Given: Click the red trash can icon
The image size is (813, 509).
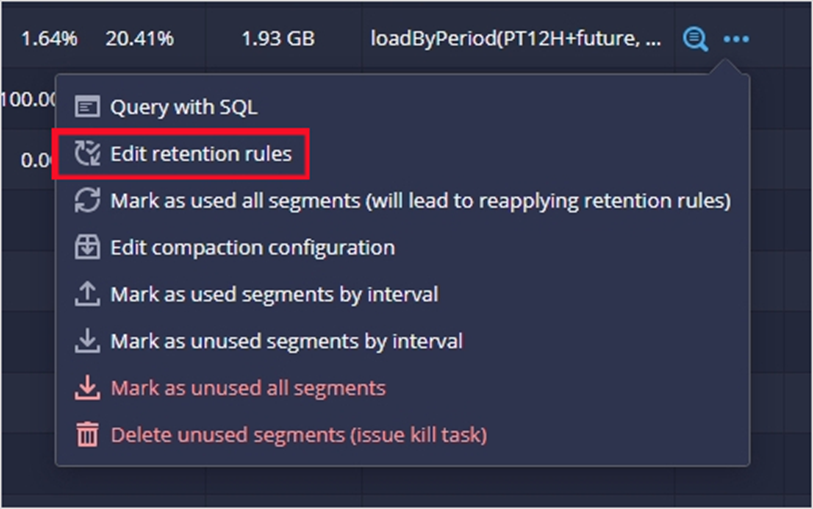Looking at the screenshot, I should click(87, 434).
